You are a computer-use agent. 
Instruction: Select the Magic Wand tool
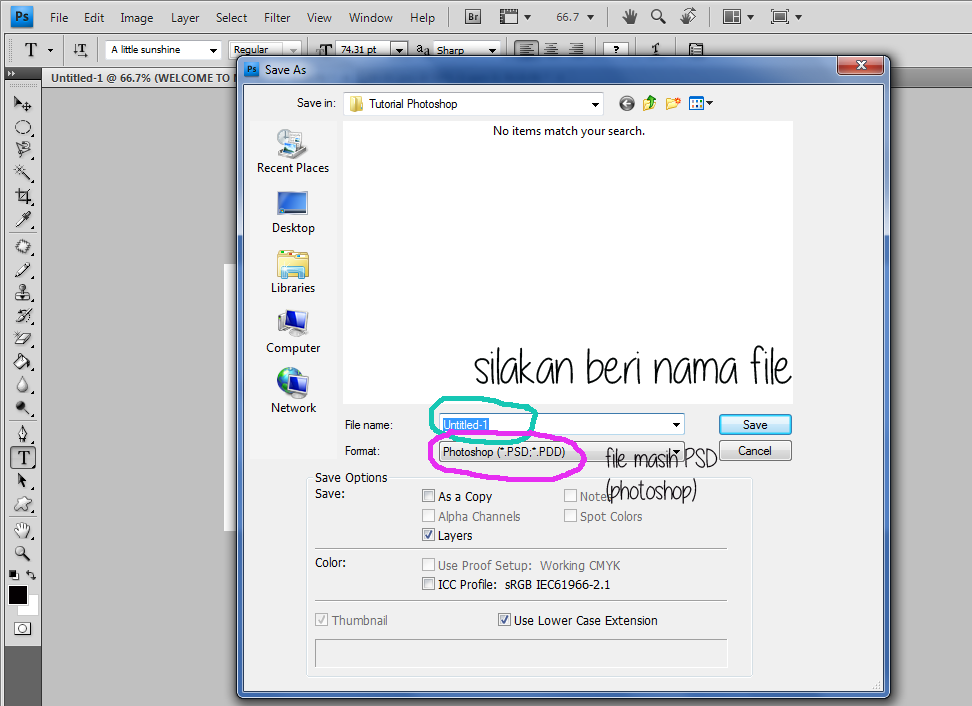coord(22,173)
